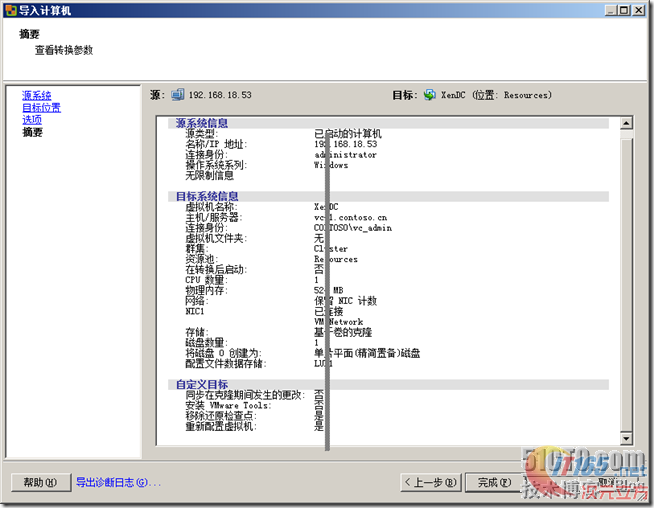
Task: Click the NIC1 row label
Action: pyautogui.click(x=194, y=311)
